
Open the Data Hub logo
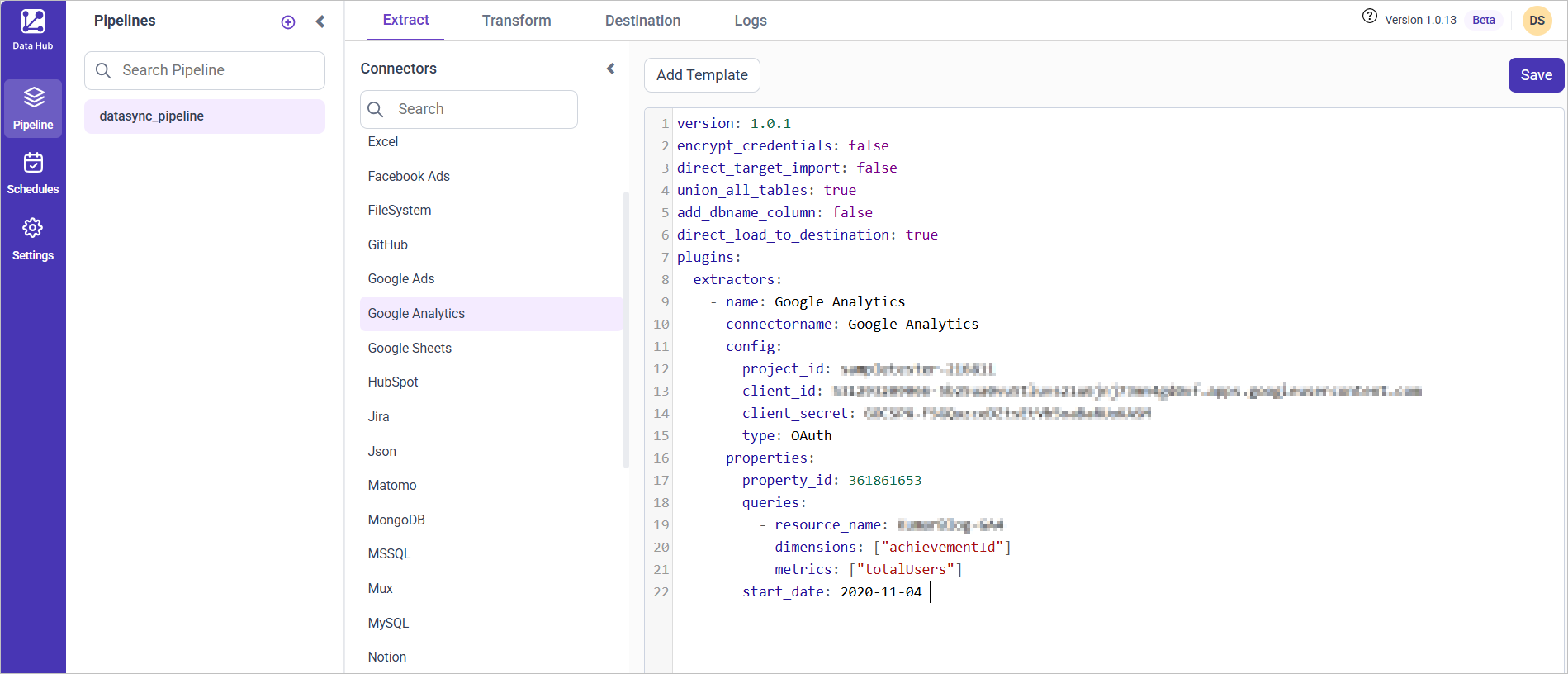pos(33,29)
